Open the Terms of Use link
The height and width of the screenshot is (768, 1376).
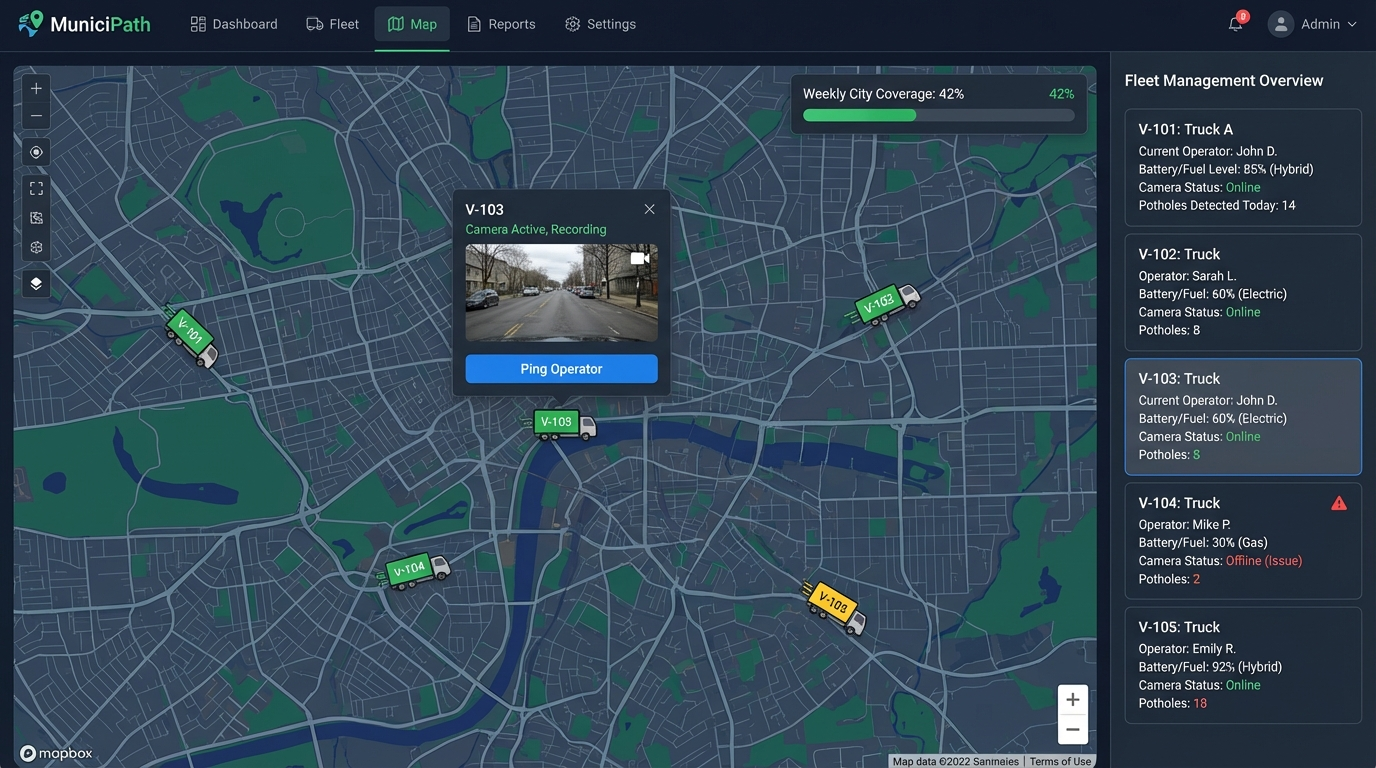[x=1060, y=761]
